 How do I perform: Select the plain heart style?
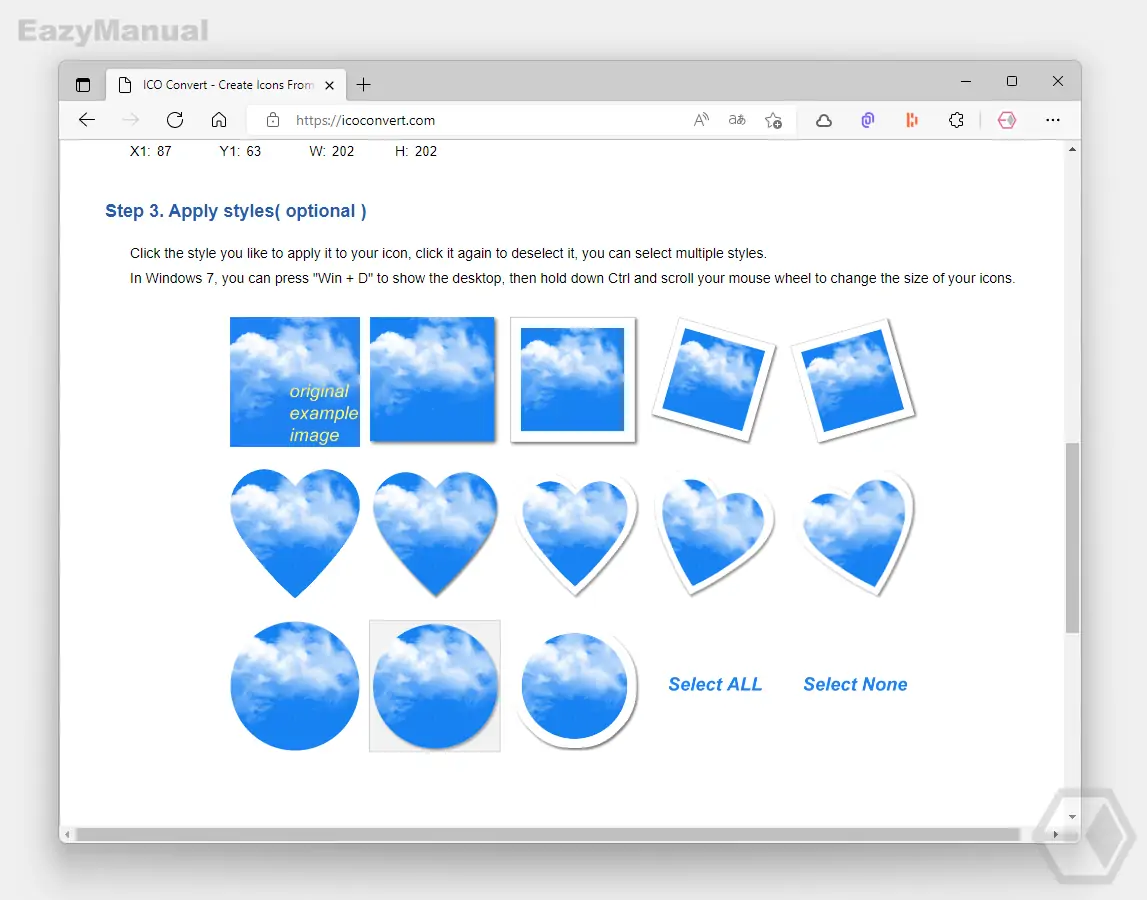[295, 533]
